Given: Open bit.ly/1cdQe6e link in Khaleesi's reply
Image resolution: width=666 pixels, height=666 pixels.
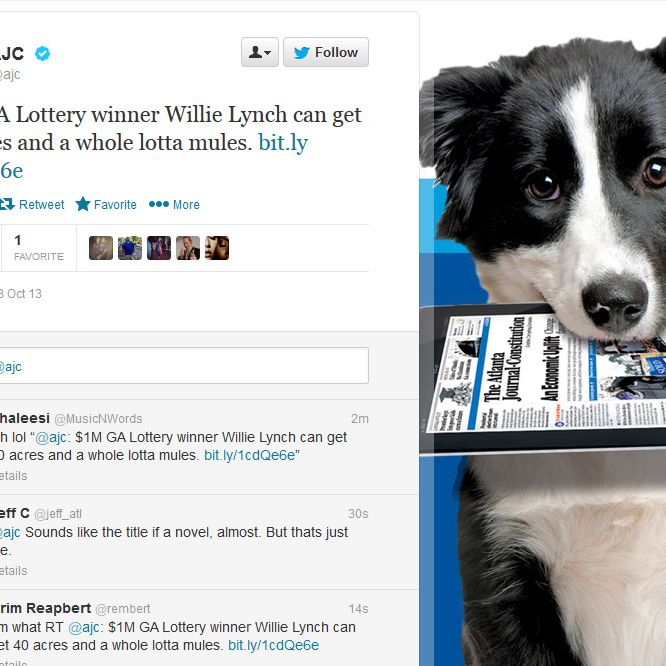Looking at the screenshot, I should pyautogui.click(x=249, y=455).
